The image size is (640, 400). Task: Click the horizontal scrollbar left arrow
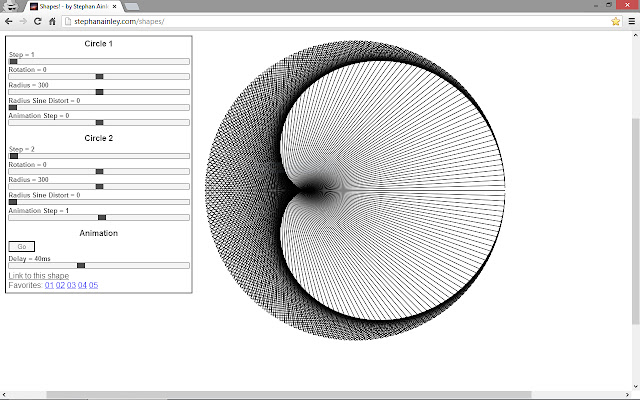(4, 395)
